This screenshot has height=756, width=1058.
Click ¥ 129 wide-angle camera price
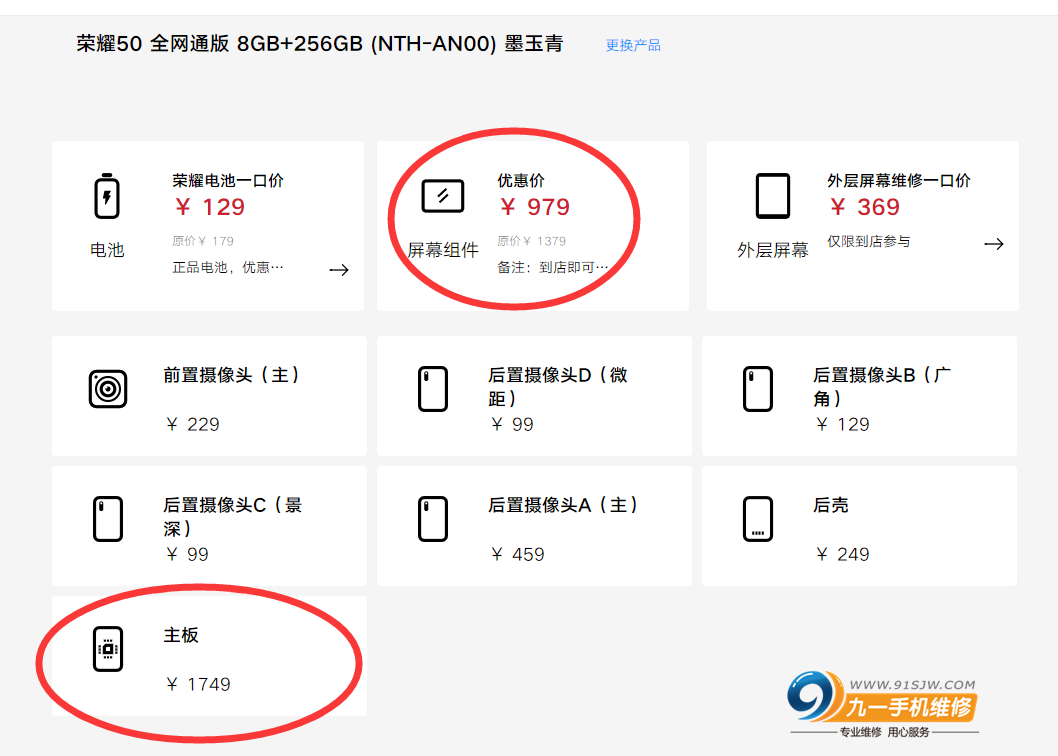842,424
